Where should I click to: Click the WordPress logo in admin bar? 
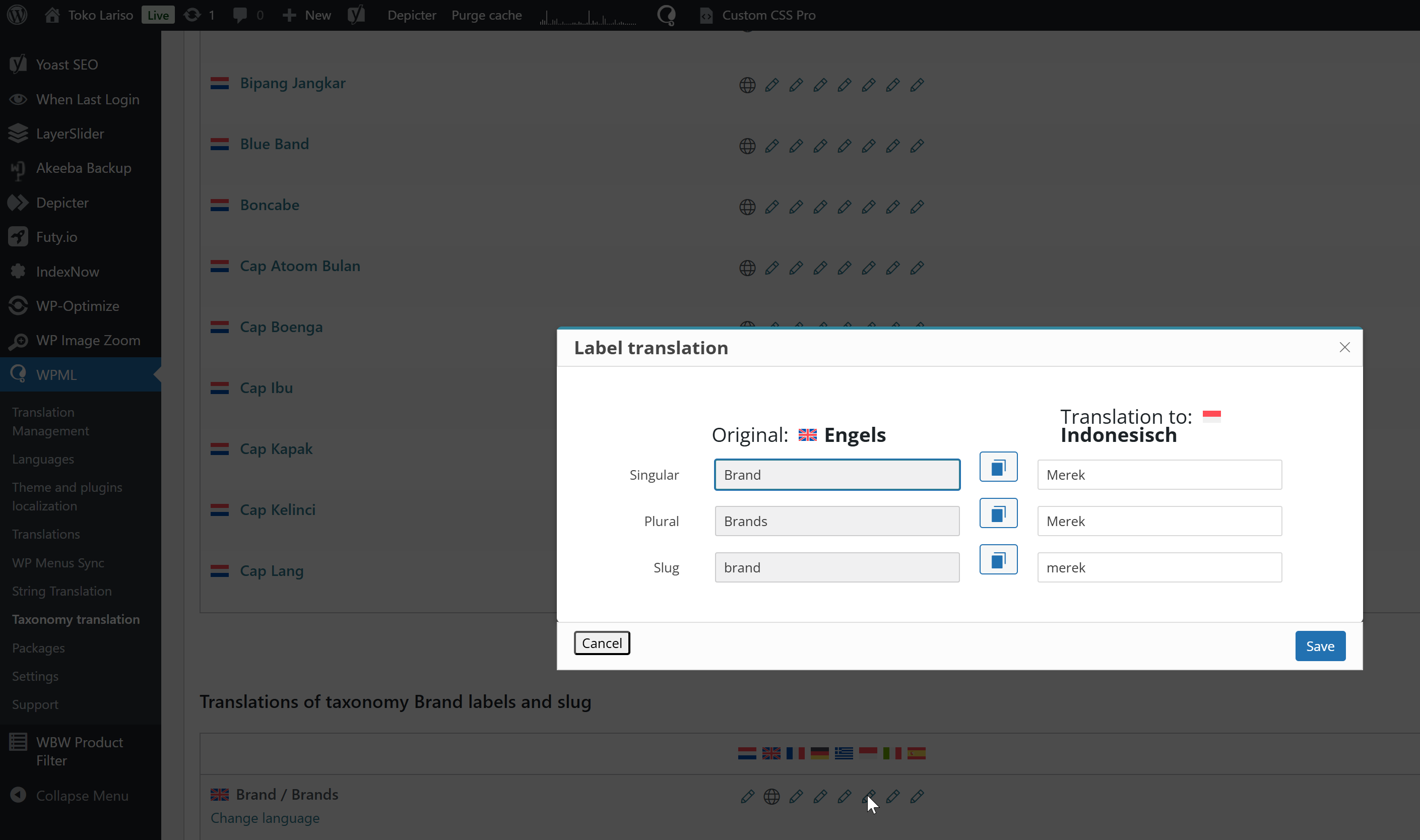[17, 15]
